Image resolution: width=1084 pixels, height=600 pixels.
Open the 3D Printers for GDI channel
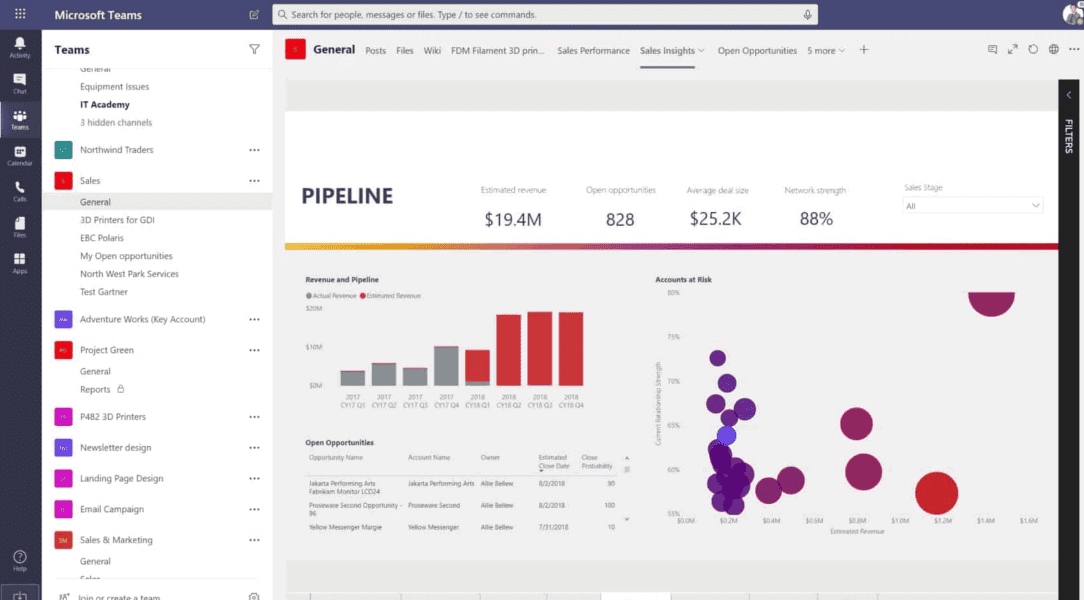coord(117,220)
